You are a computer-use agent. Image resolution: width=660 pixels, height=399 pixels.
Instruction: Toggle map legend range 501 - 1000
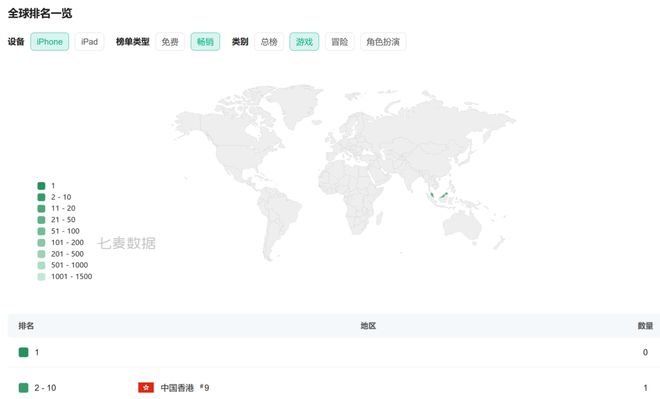[x=63, y=265]
